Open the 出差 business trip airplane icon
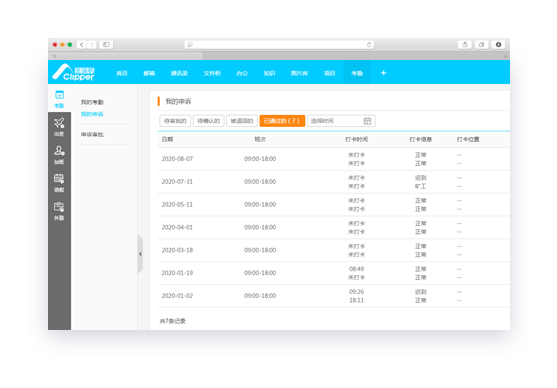 [59, 123]
